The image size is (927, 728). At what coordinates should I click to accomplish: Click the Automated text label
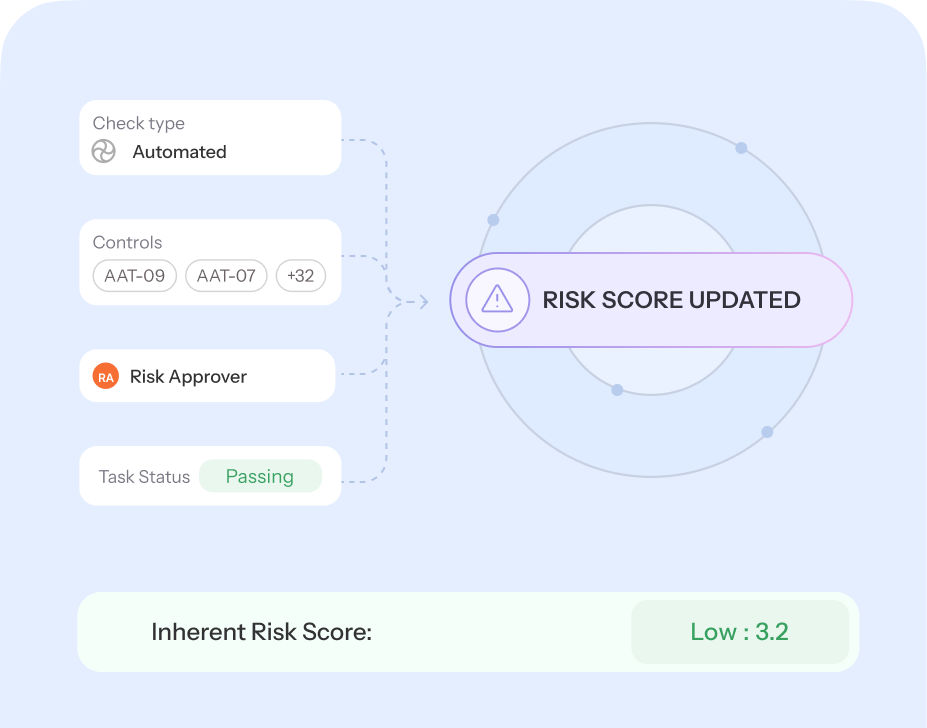(x=180, y=152)
